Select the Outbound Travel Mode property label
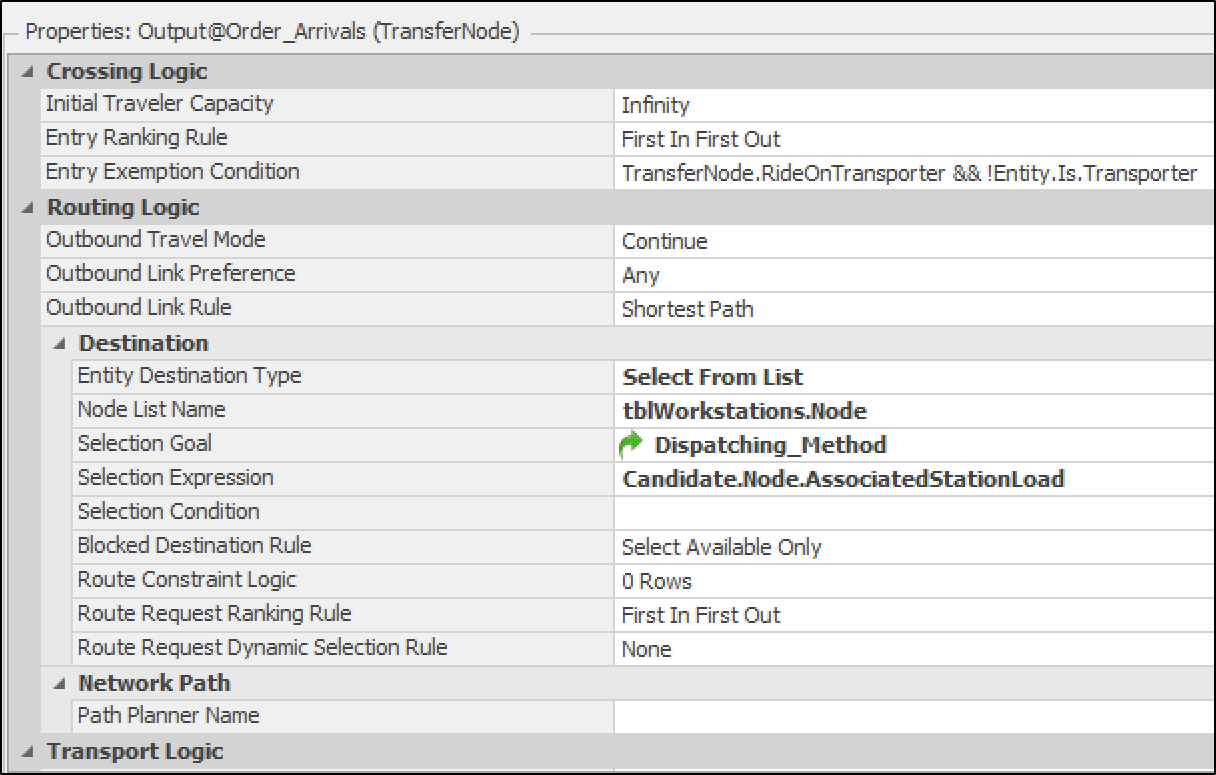 pos(155,240)
